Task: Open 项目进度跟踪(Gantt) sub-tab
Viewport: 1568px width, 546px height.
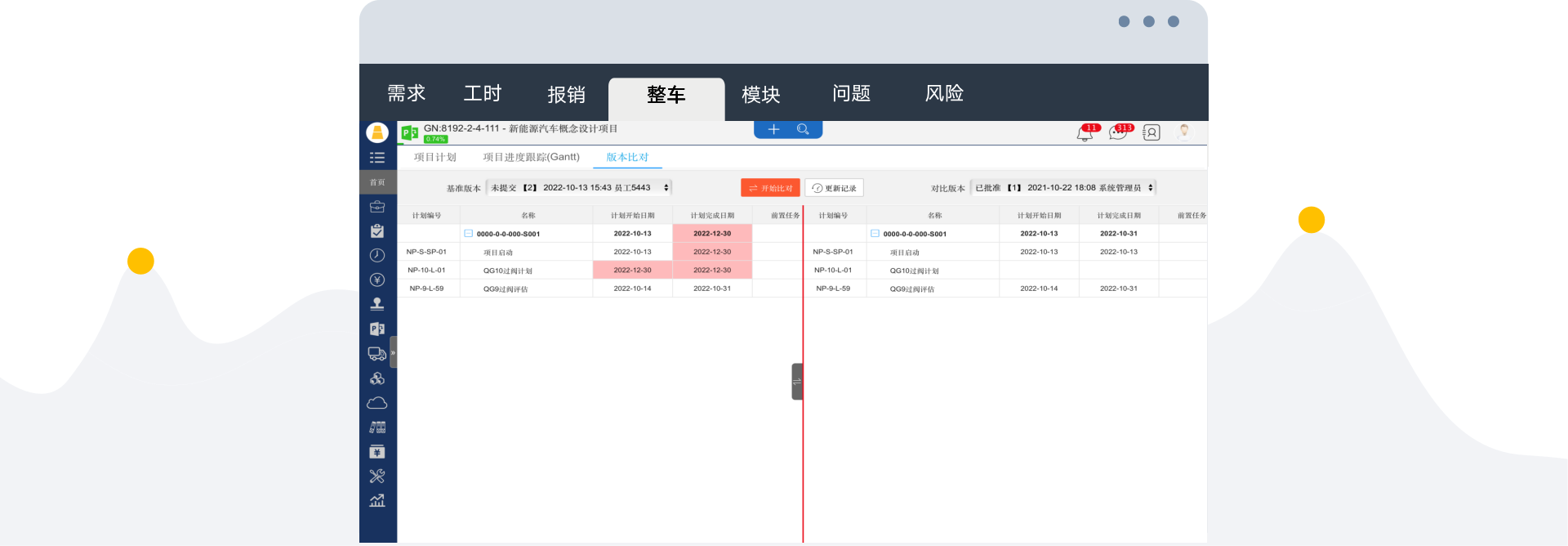Action: [x=532, y=157]
